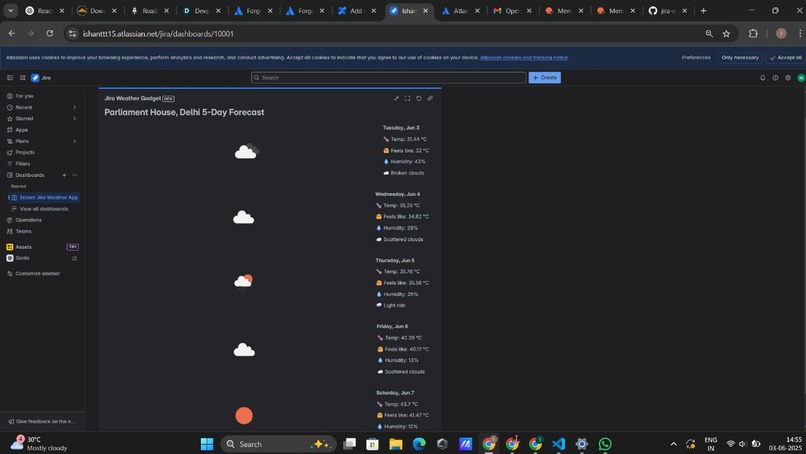Maximize the Jira Weather Gadget to fullscreen

pos(408,98)
